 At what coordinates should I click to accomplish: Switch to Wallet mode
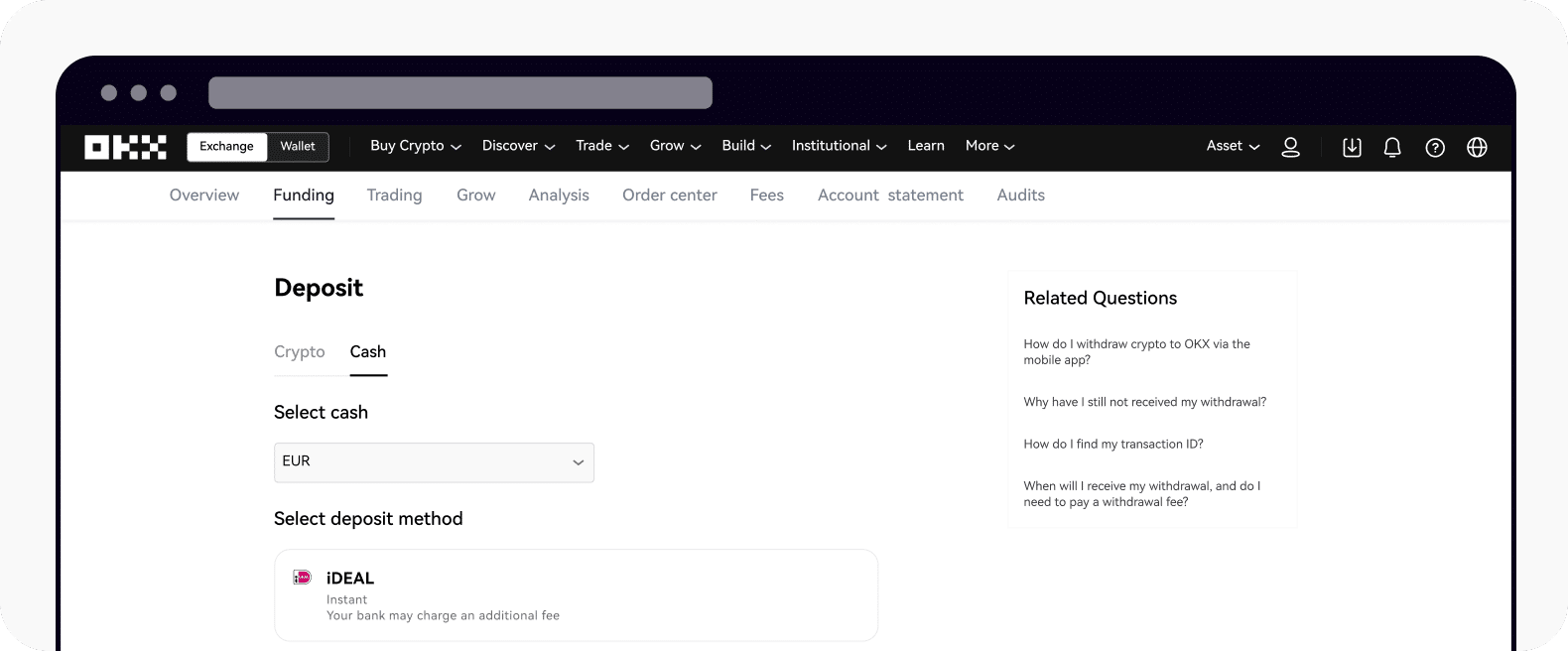coord(298,146)
